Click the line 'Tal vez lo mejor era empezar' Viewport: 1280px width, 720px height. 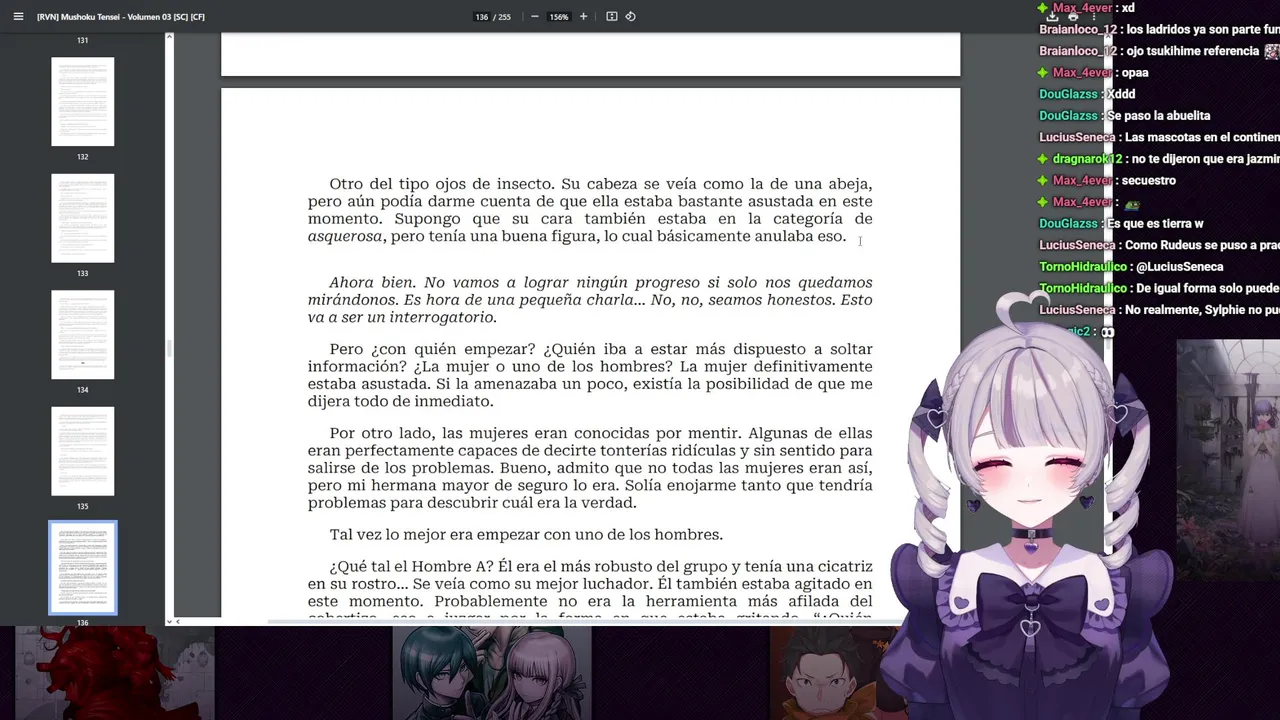tap(526, 535)
